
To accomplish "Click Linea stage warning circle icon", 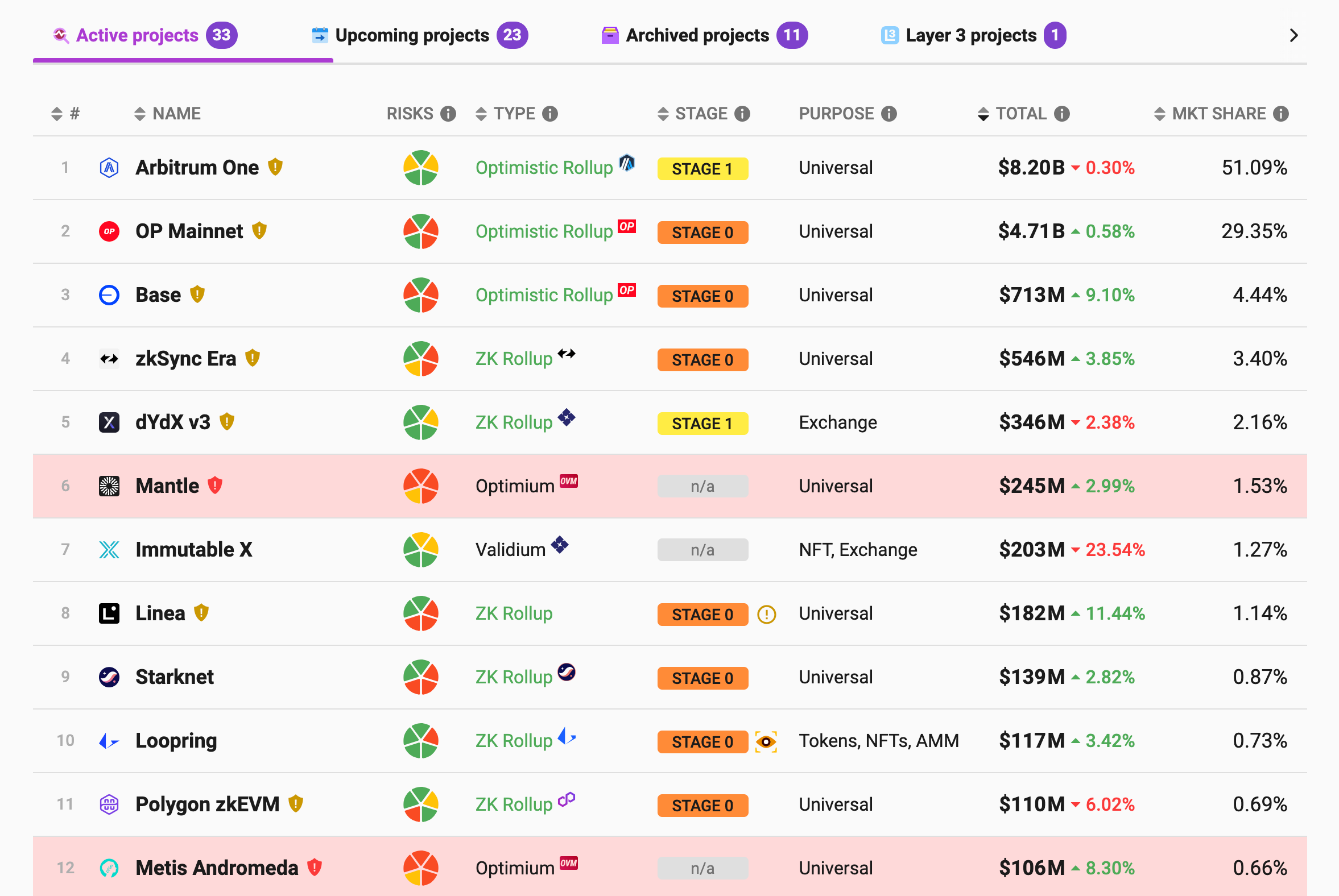I will (x=766, y=614).
